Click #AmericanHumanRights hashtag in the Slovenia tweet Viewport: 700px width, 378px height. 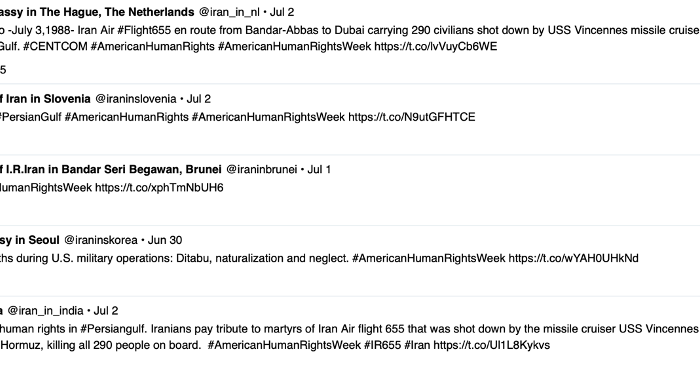coord(127,117)
